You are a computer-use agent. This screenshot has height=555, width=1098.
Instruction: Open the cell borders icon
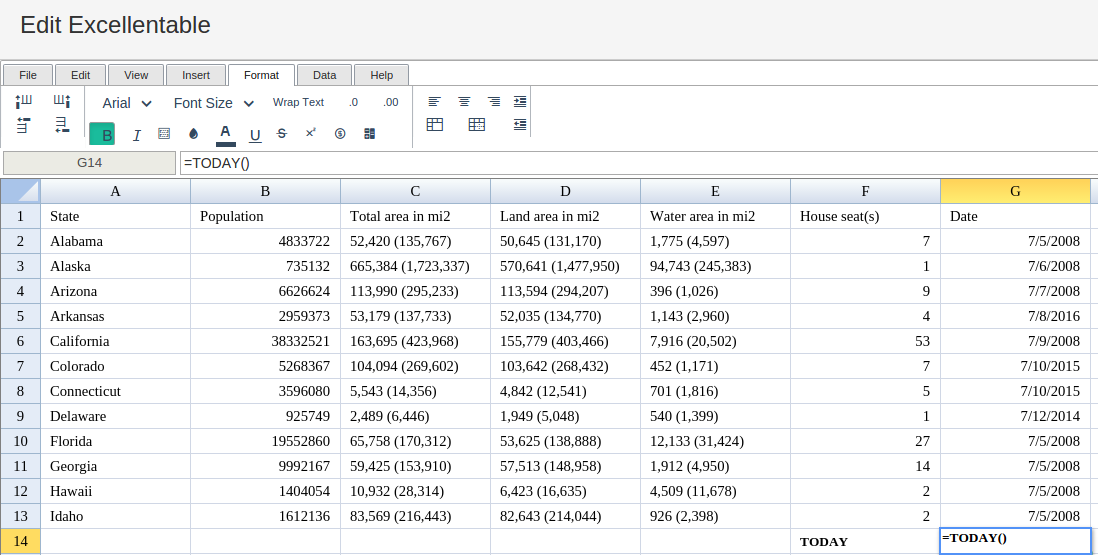pos(164,134)
